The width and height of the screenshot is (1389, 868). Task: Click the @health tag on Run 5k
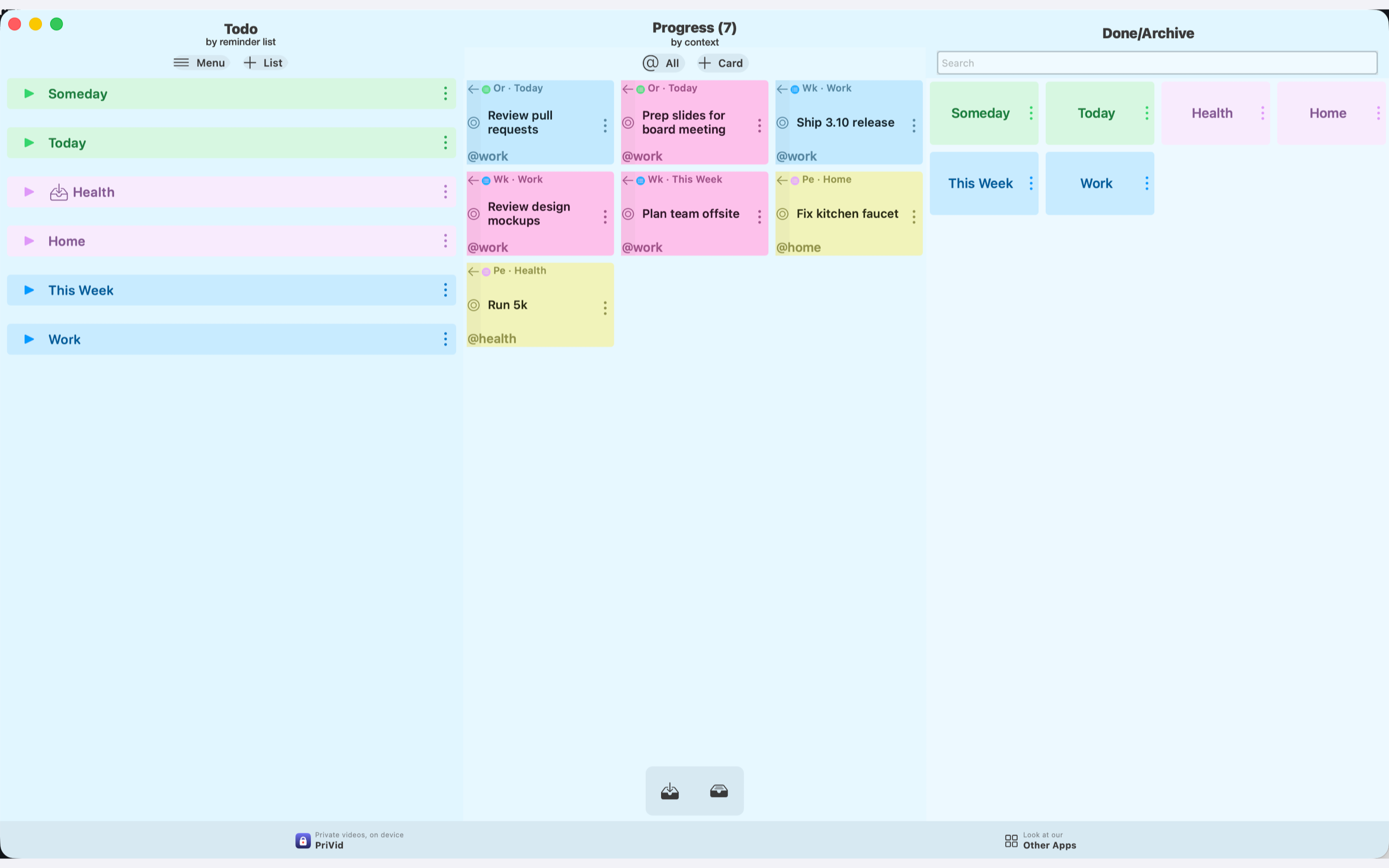[492, 339]
